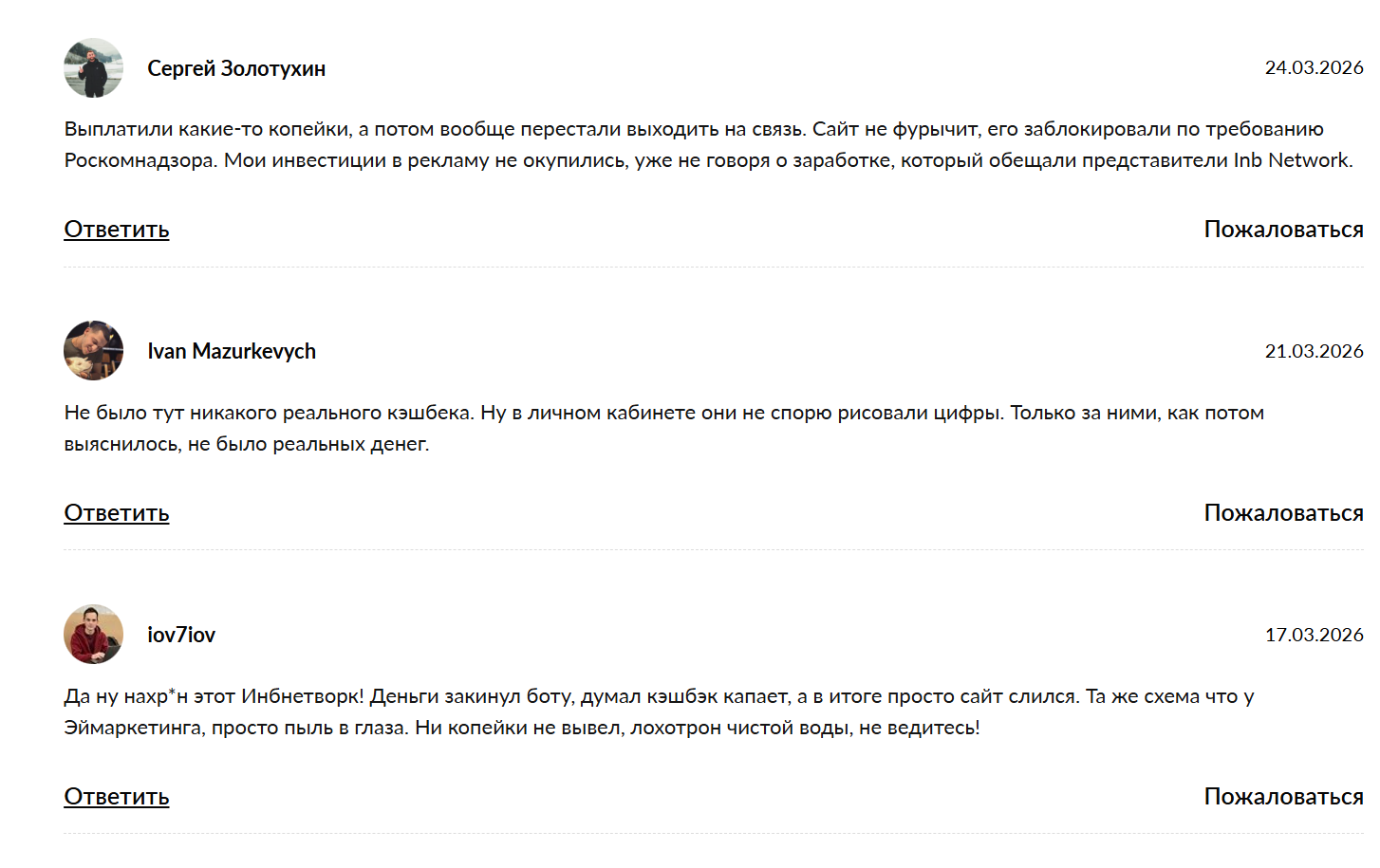Select the Ivan Mazurkevych username
The image size is (1380, 868).
tap(232, 352)
